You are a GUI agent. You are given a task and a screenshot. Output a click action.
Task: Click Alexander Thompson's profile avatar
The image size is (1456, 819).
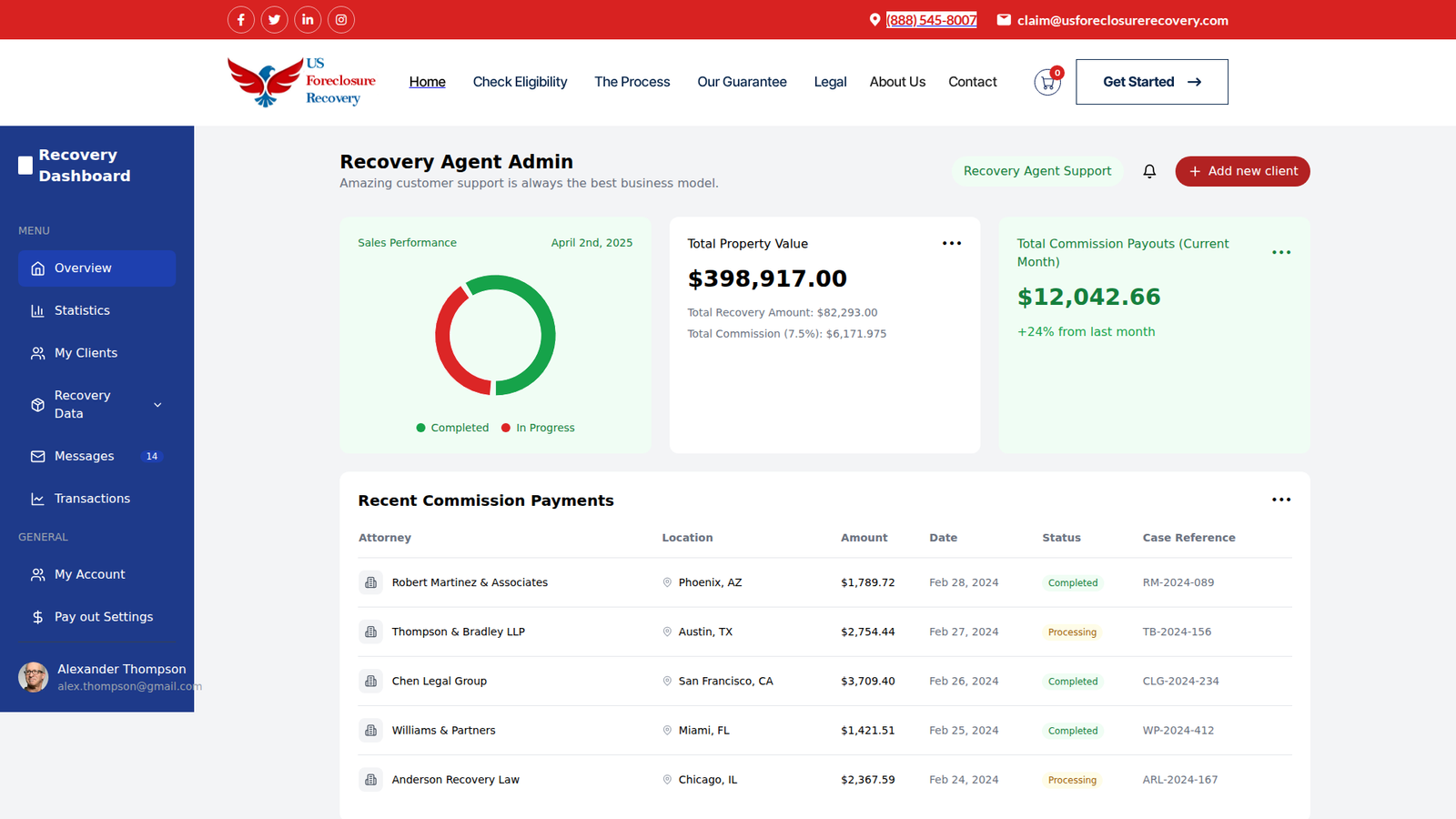click(x=34, y=677)
